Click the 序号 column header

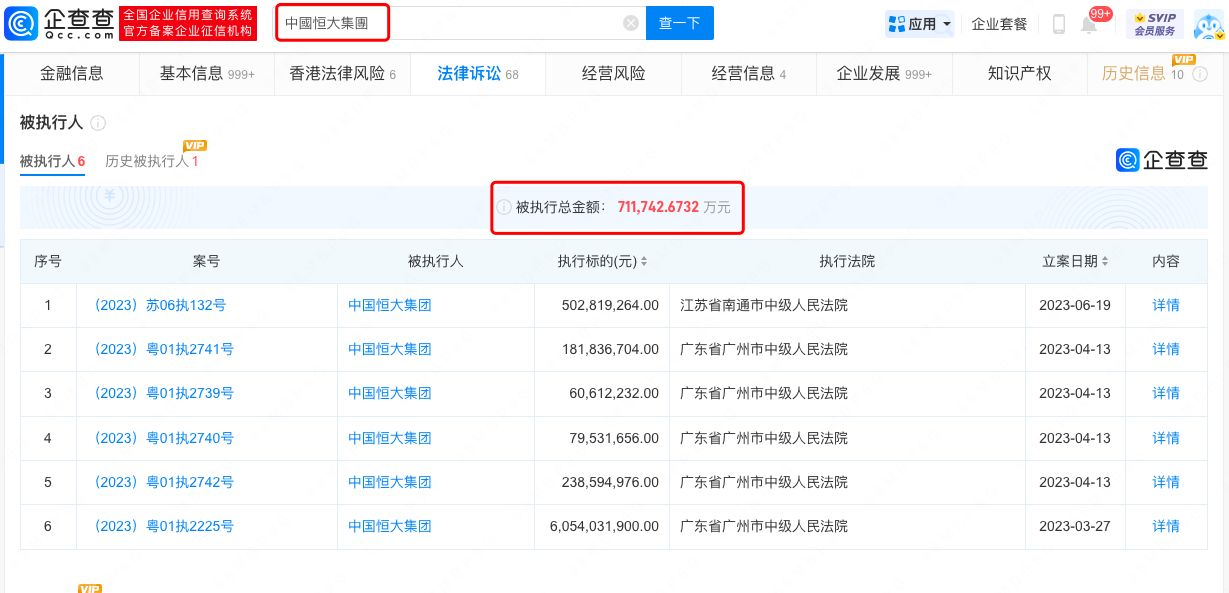pos(48,261)
